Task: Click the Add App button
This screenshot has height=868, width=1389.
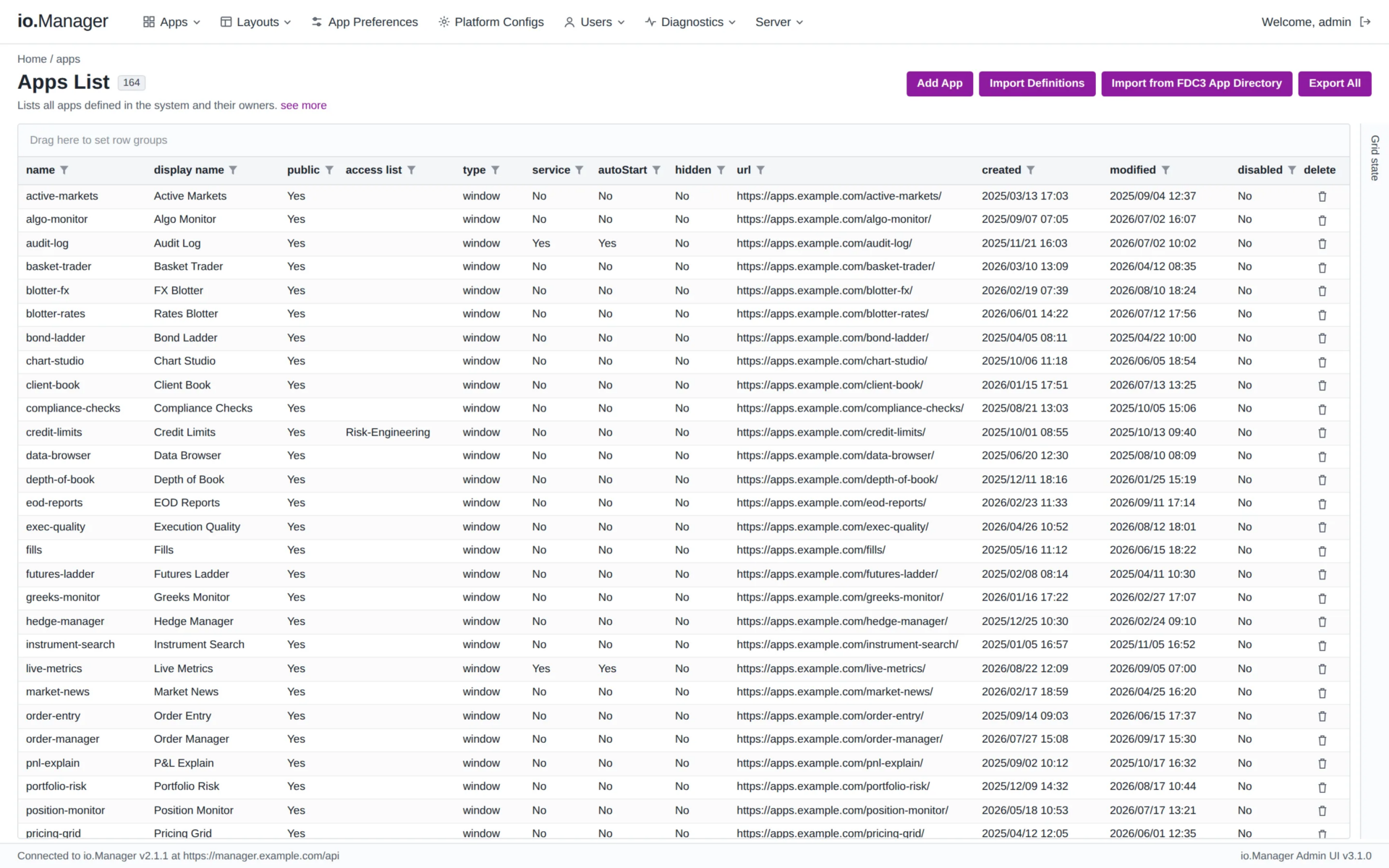Action: pos(939,83)
